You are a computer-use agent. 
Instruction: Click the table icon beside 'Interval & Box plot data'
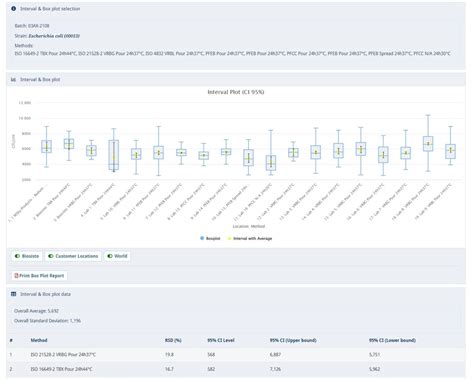(14, 294)
